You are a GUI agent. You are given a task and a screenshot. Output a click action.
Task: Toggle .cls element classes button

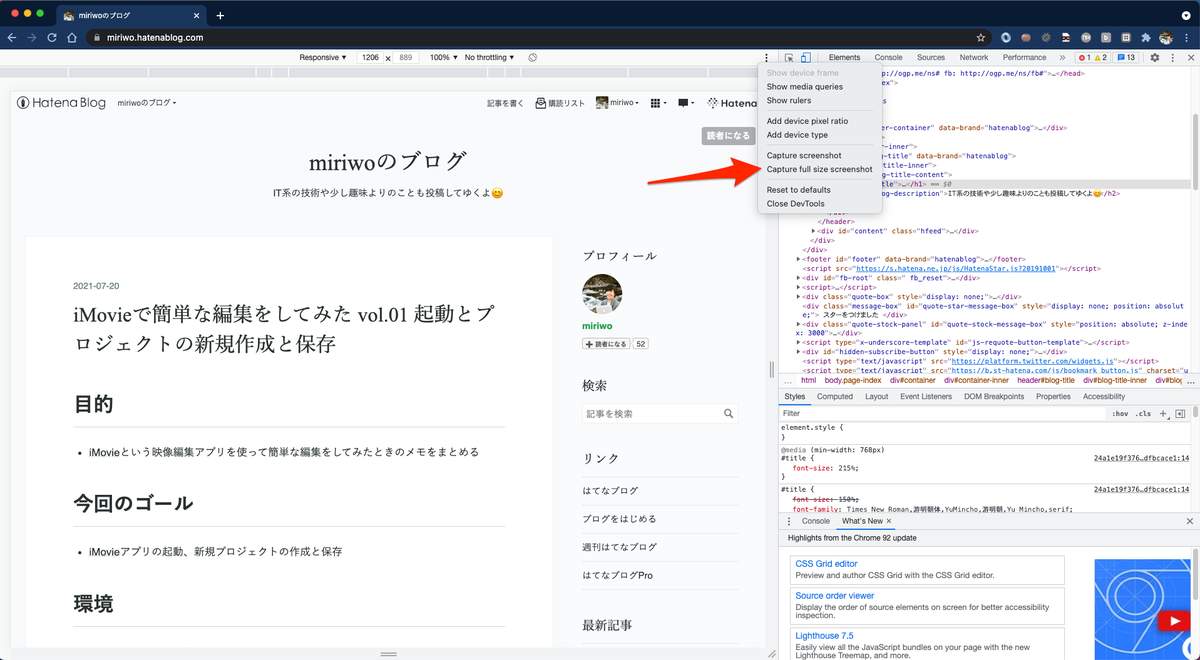(x=1143, y=413)
